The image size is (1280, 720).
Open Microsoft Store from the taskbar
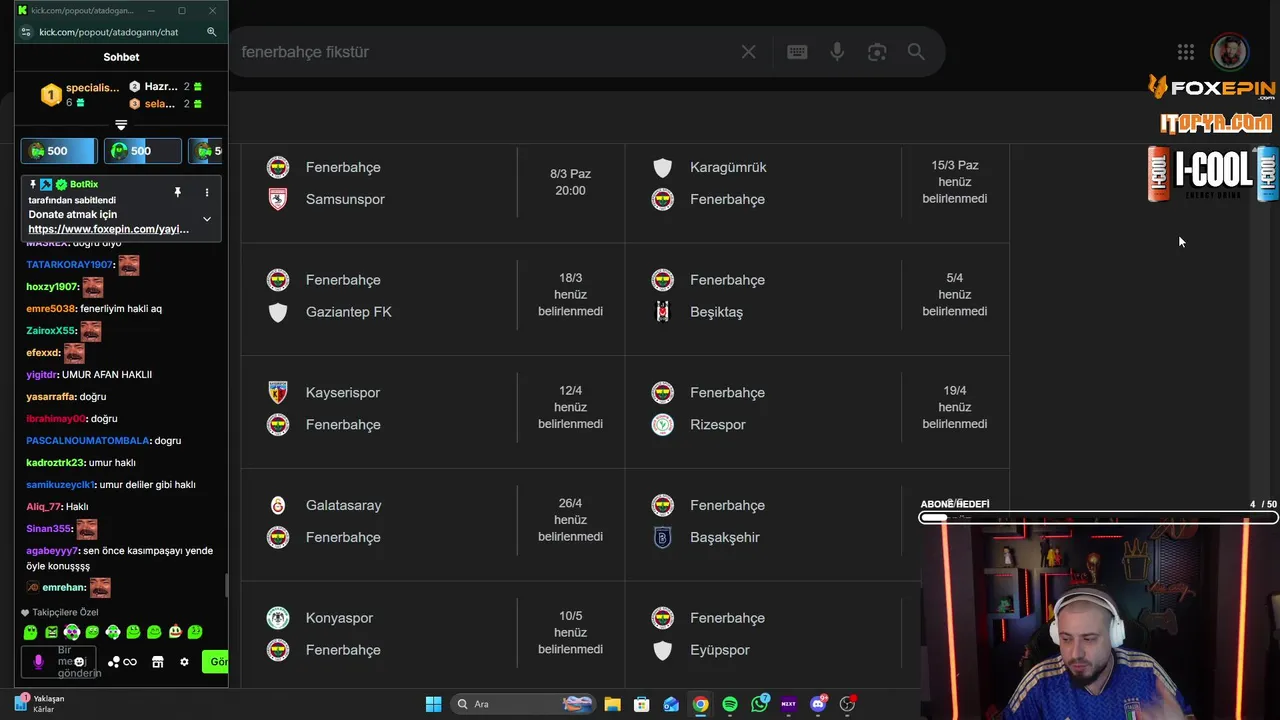click(642, 704)
